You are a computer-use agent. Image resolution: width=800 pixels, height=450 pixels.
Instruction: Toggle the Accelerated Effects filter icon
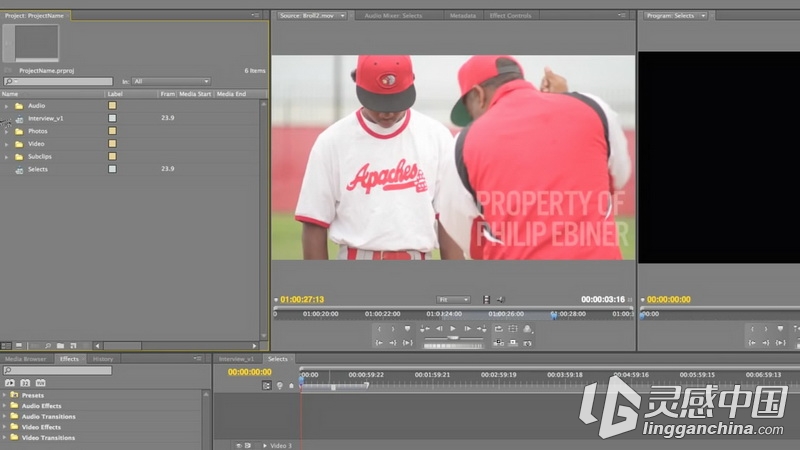[10, 383]
